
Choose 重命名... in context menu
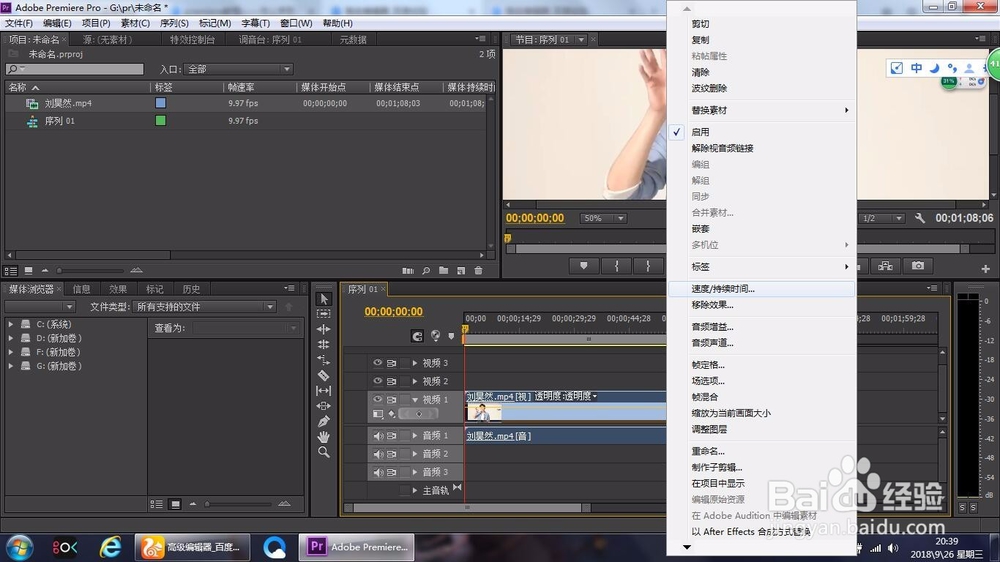pos(761,451)
